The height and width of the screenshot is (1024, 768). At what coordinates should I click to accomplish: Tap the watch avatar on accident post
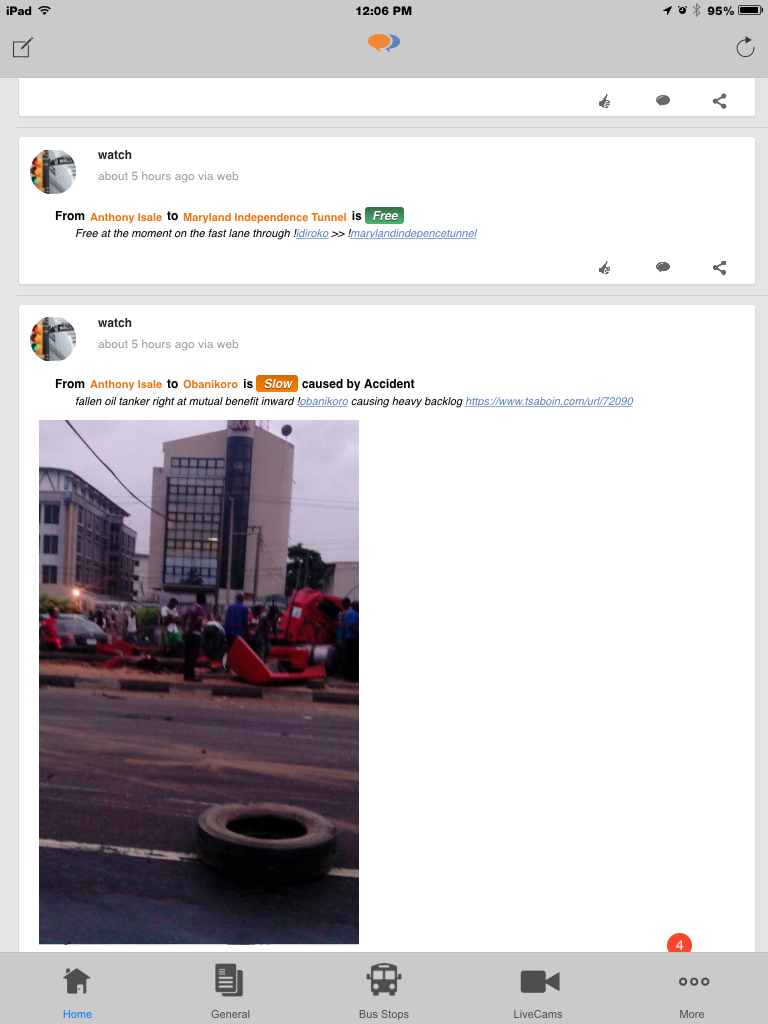[x=53, y=339]
